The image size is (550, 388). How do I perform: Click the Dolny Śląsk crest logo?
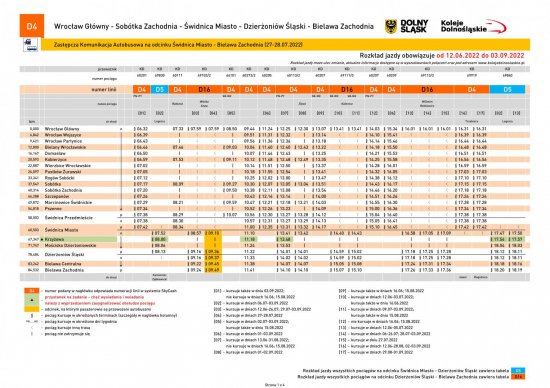(x=390, y=26)
